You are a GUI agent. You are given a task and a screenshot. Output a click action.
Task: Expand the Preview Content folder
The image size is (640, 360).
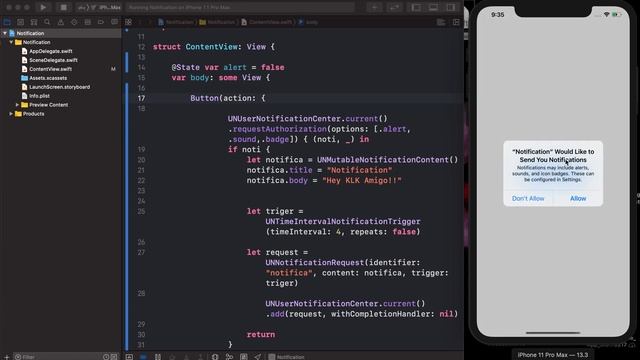tap(17, 105)
